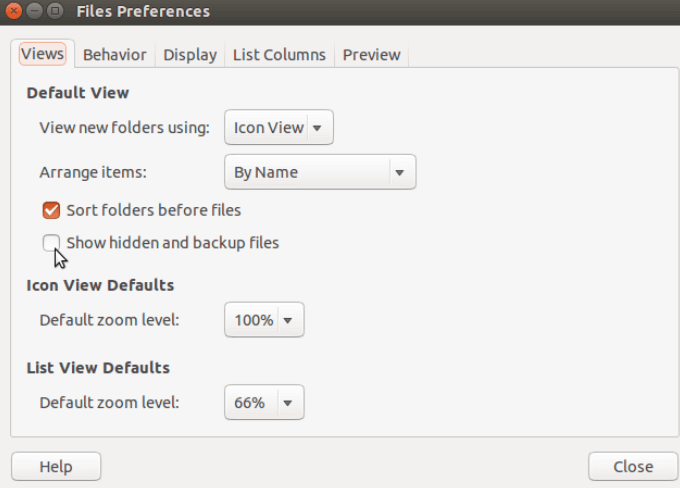Change the List View zoom level 66% dropdown
680x488 pixels.
pyautogui.click(x=264, y=403)
